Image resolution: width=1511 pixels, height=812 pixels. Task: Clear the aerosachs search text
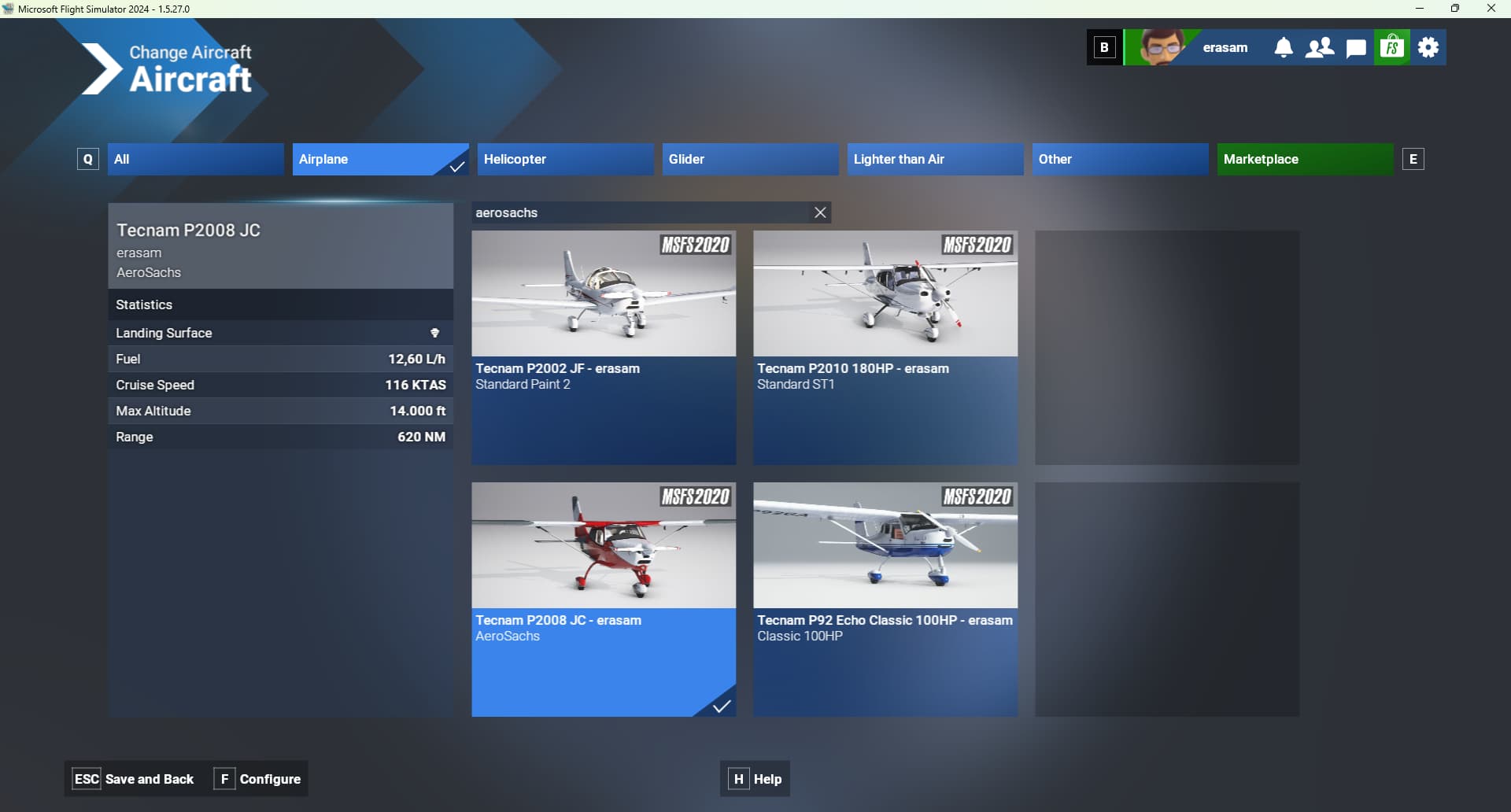click(820, 212)
